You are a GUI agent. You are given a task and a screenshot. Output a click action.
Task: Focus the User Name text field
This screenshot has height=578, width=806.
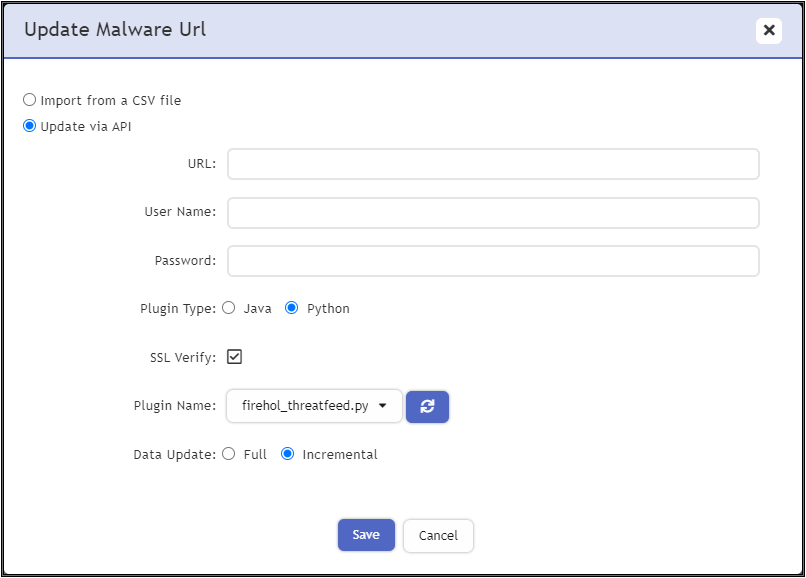[492, 212]
